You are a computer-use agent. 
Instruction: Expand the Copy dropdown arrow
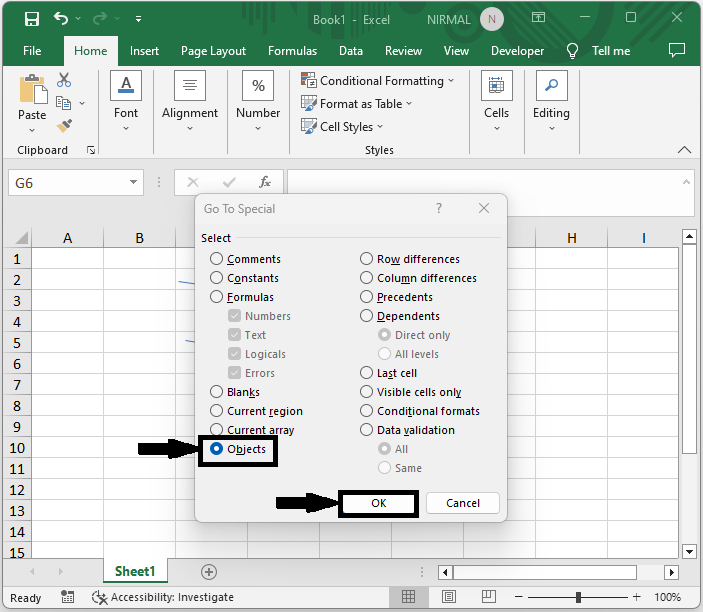82,103
